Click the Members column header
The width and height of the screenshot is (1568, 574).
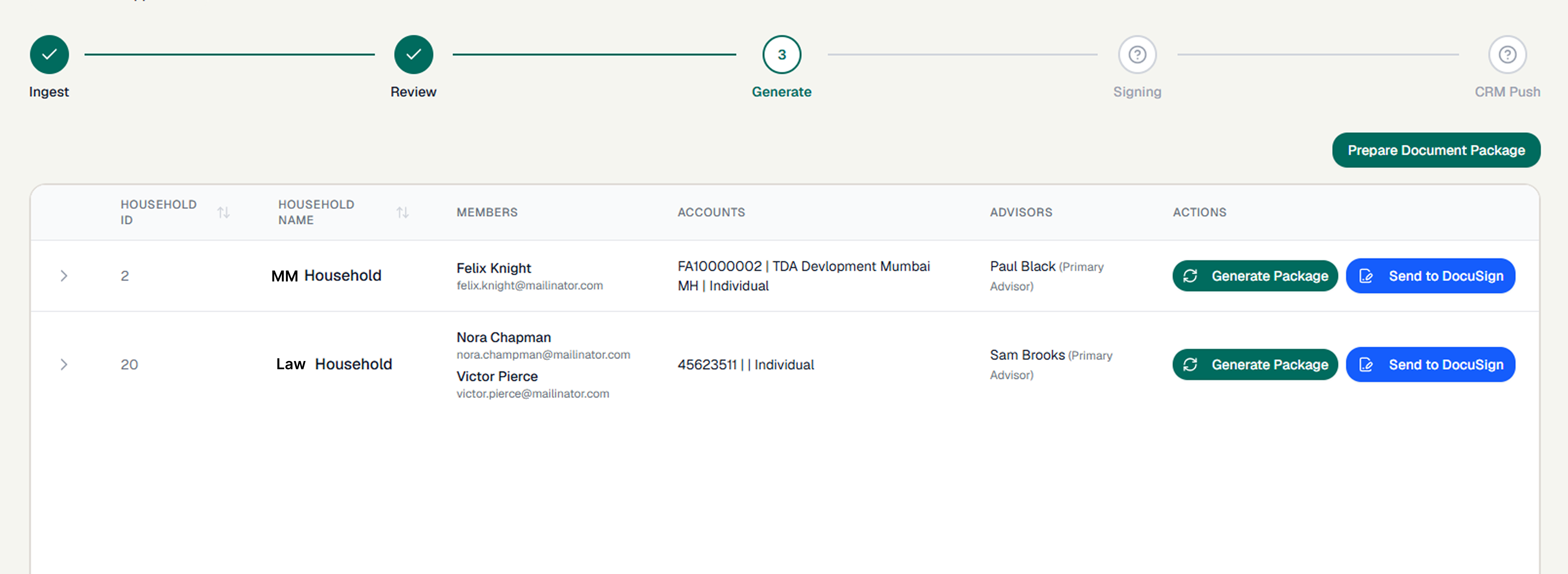[487, 212]
